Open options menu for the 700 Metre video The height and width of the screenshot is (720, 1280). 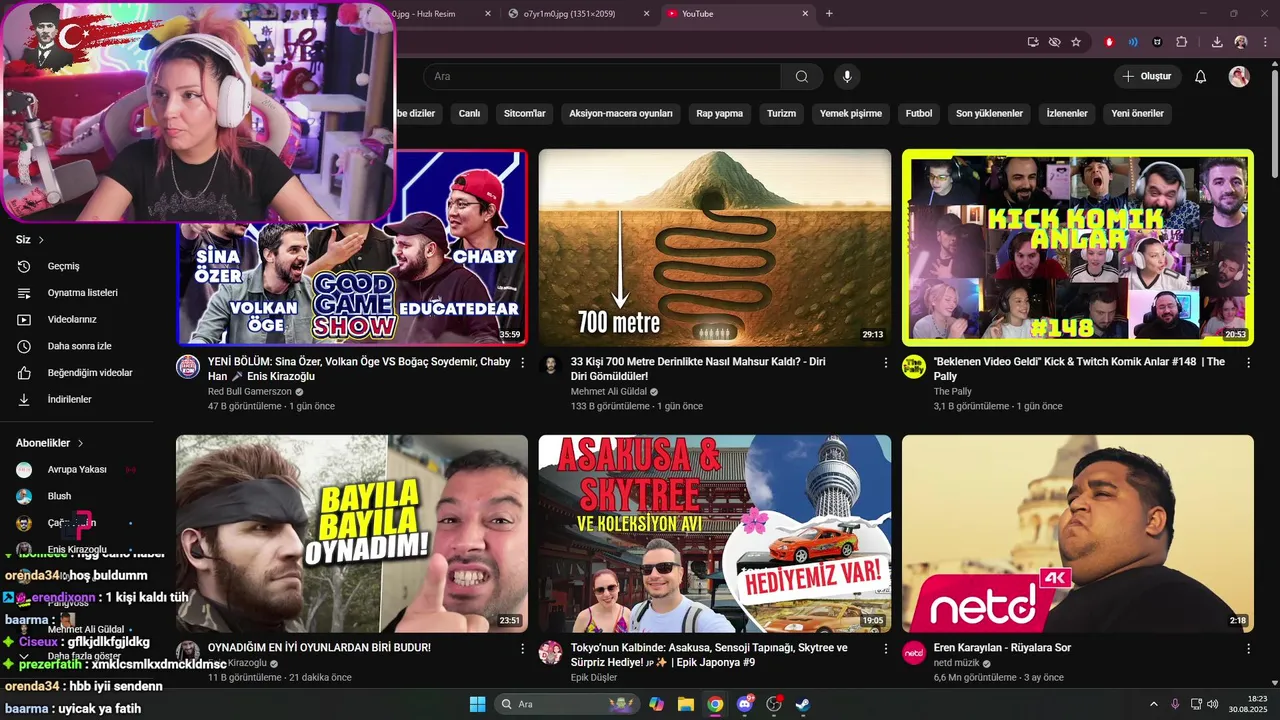885,363
